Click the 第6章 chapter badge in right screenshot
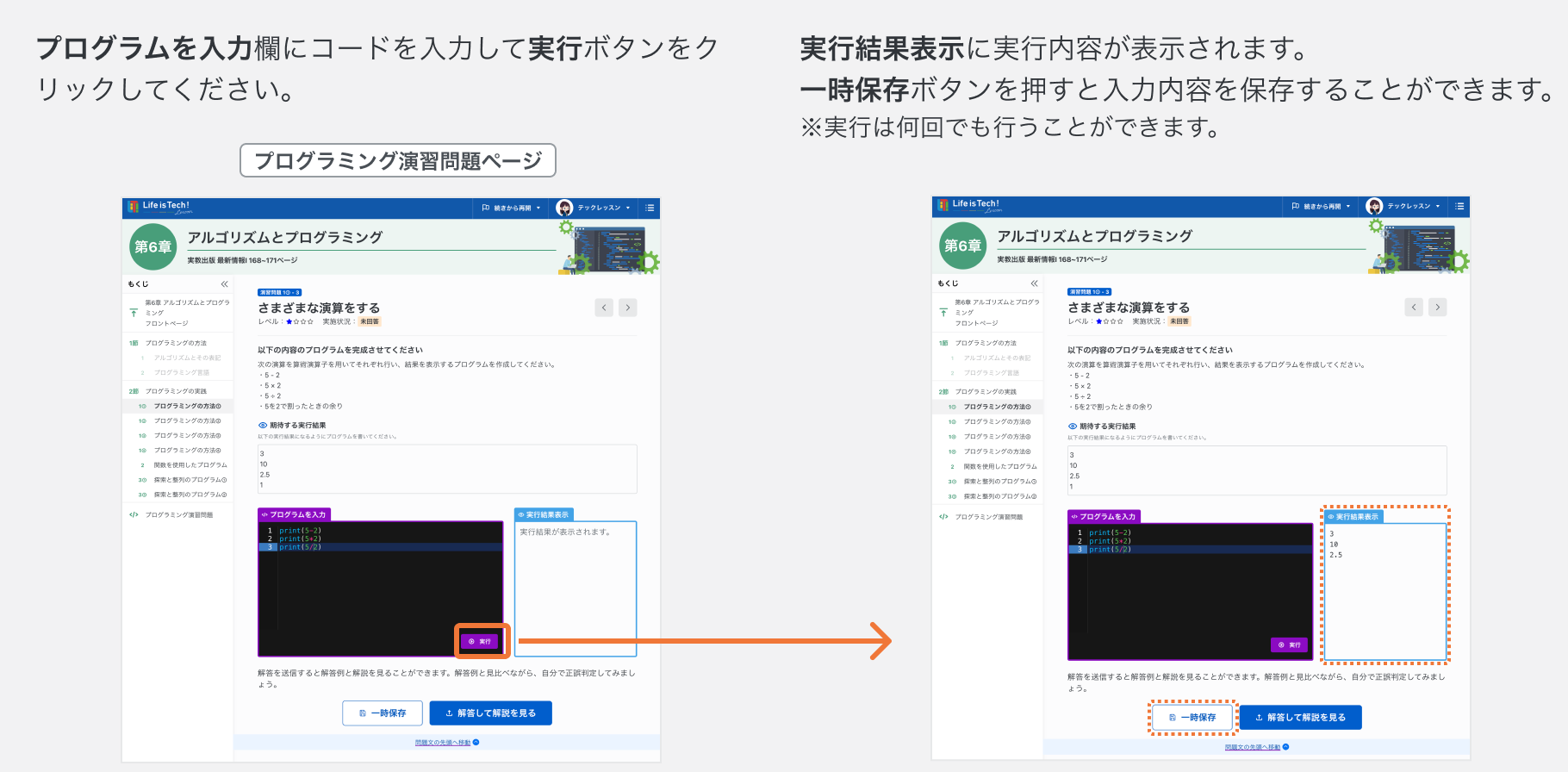Screen dimensions: 1568x772 click(x=963, y=246)
